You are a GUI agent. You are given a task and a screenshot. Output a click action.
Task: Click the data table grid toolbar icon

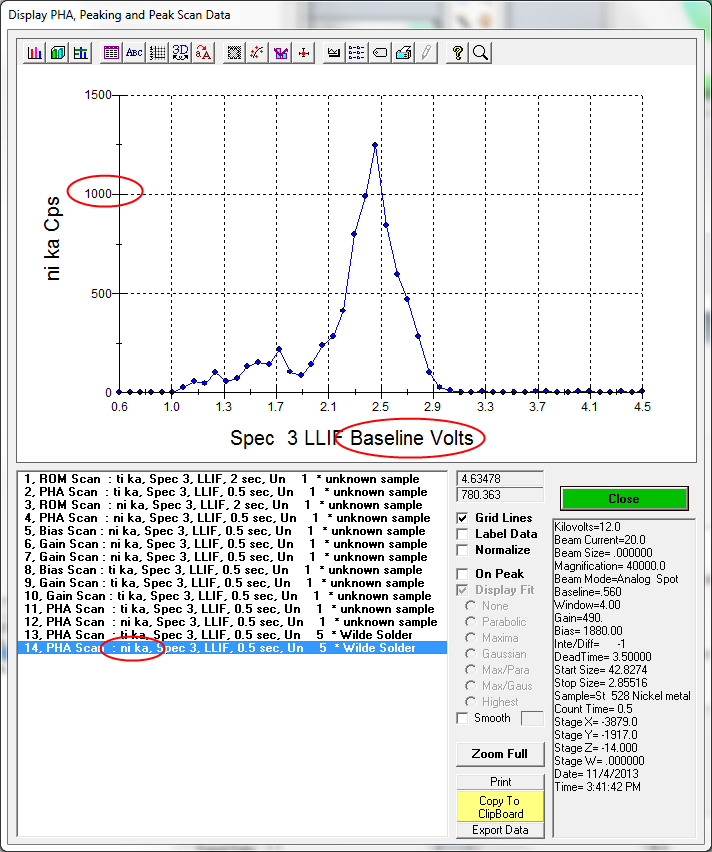[111, 53]
